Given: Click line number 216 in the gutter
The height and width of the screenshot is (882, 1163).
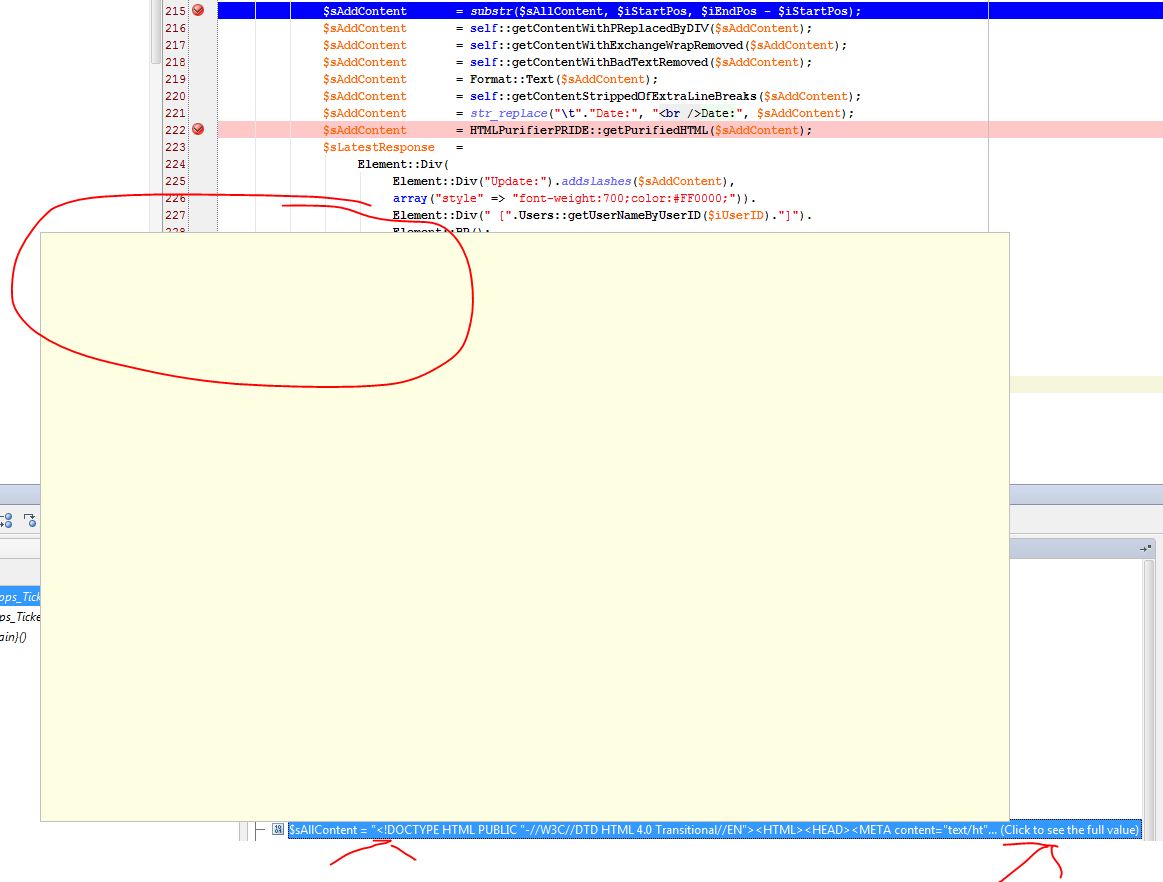Looking at the screenshot, I should 175,28.
